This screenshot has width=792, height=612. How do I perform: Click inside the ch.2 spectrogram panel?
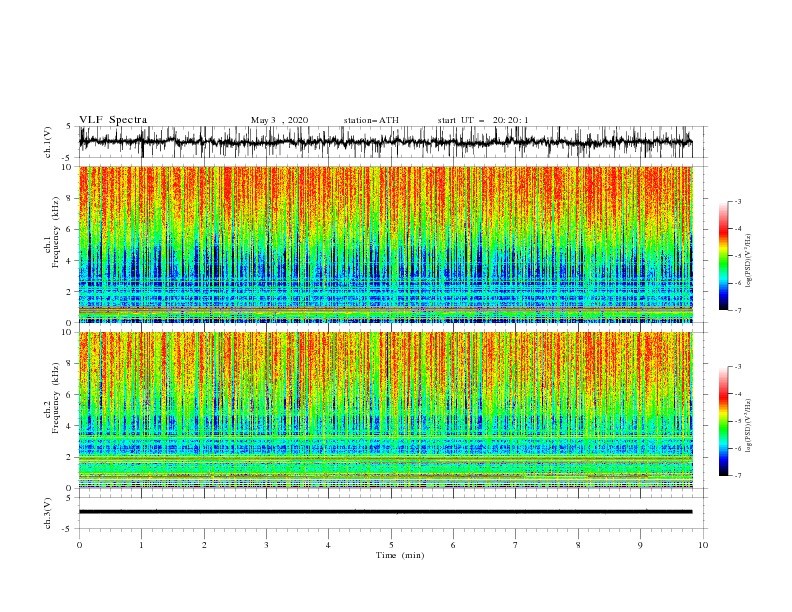pyautogui.click(x=385, y=410)
